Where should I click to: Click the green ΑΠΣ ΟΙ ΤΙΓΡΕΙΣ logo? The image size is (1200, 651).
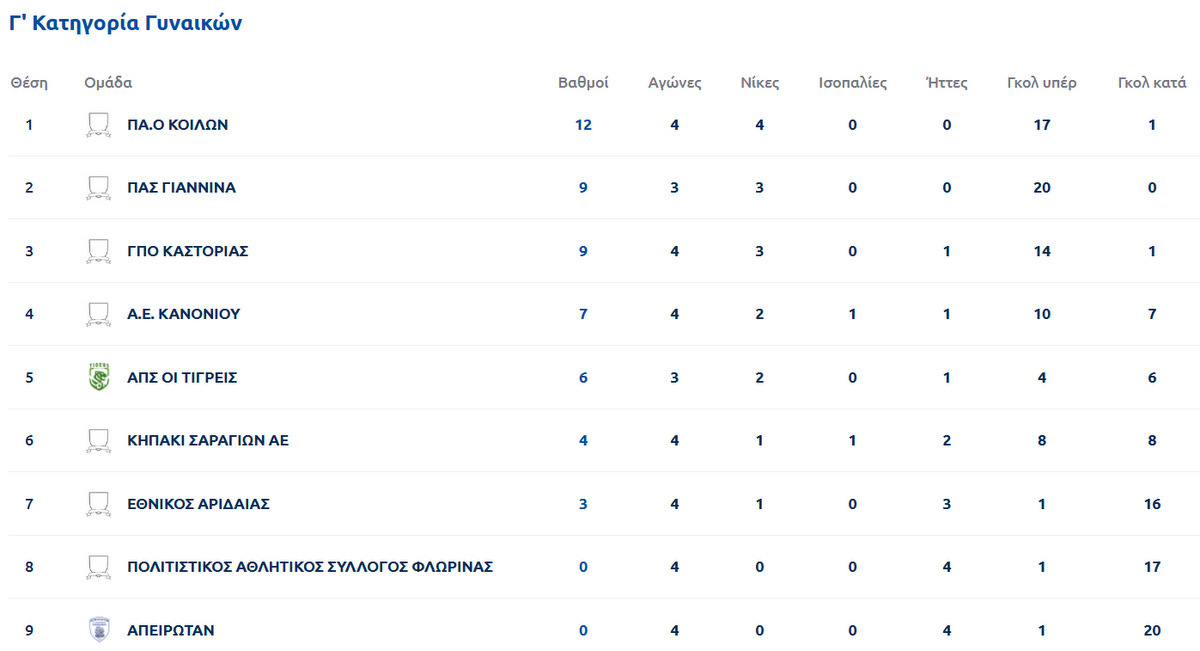[98, 378]
